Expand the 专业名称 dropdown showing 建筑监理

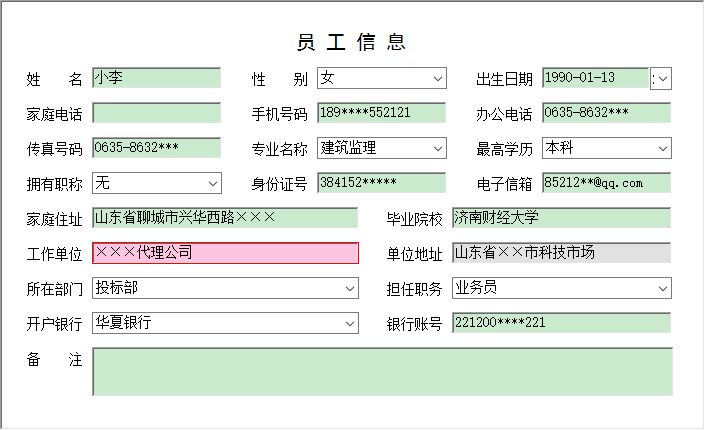coord(382,148)
